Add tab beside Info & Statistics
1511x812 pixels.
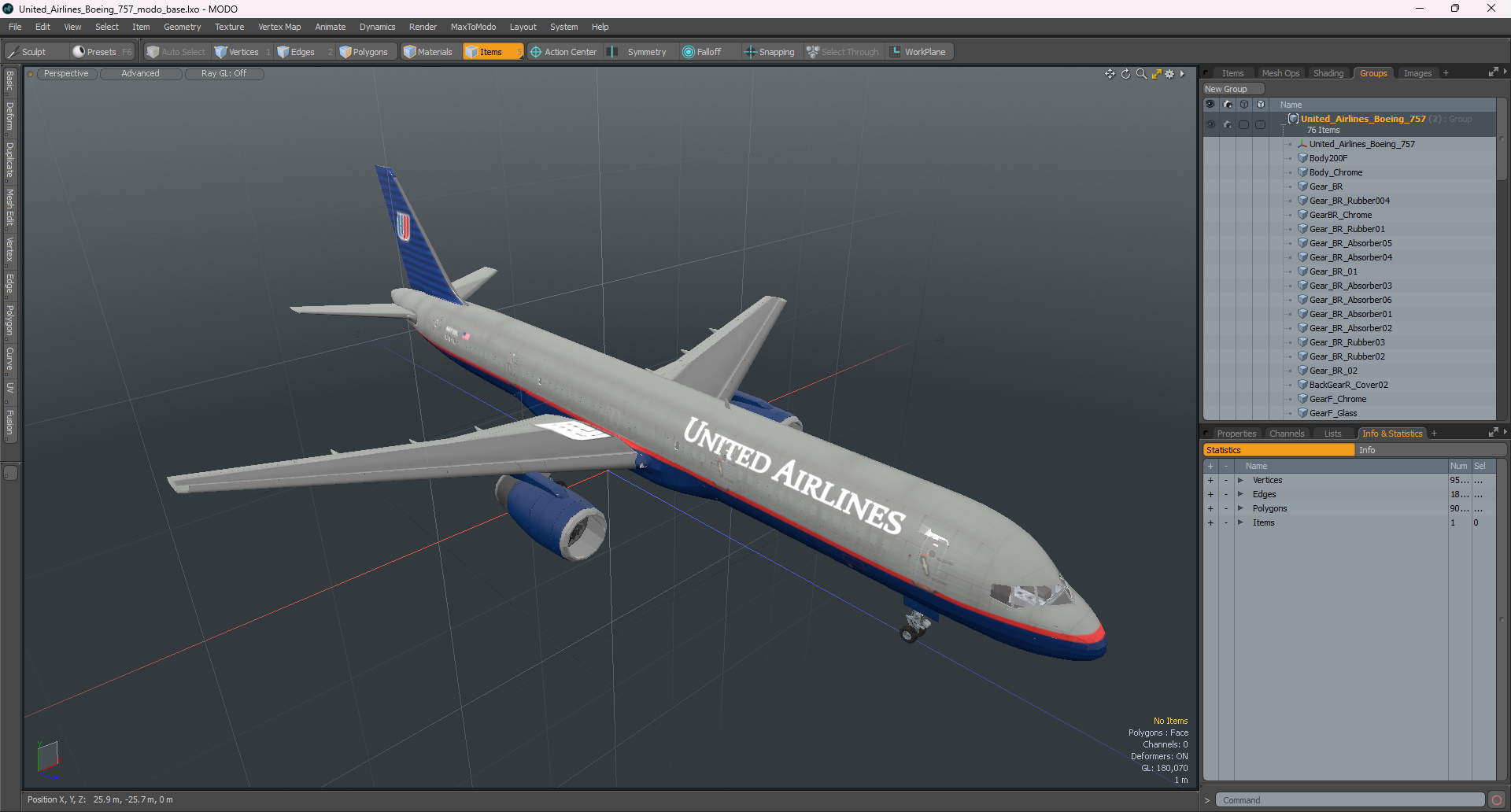coord(1434,434)
